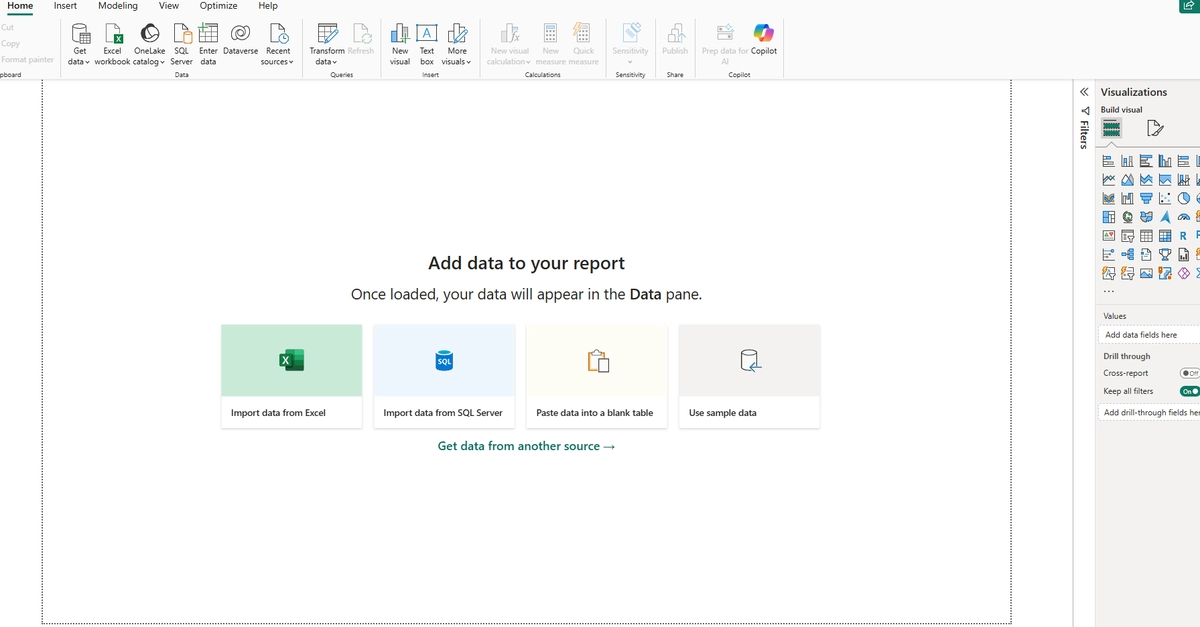Select the Scatter chart visual
The height and width of the screenshot is (627, 1200).
(1165, 198)
